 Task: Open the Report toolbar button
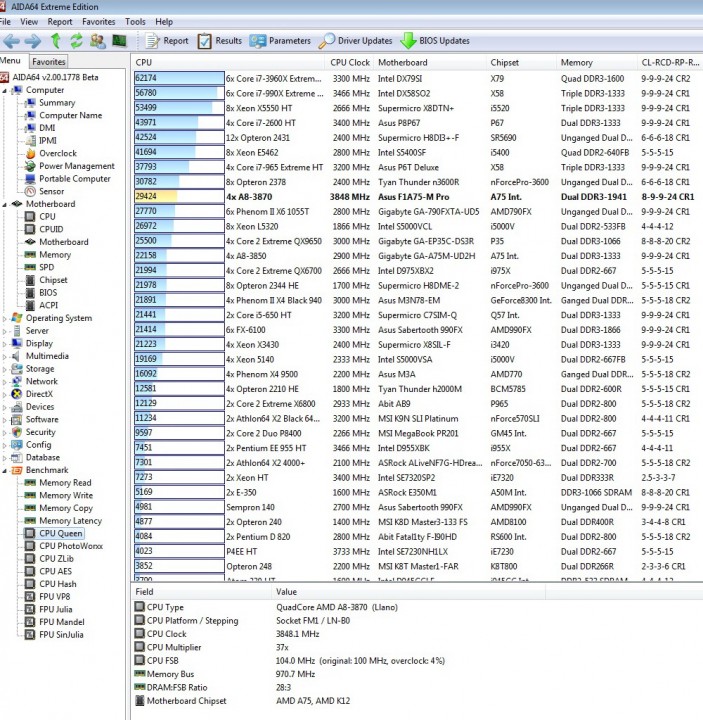coord(167,41)
